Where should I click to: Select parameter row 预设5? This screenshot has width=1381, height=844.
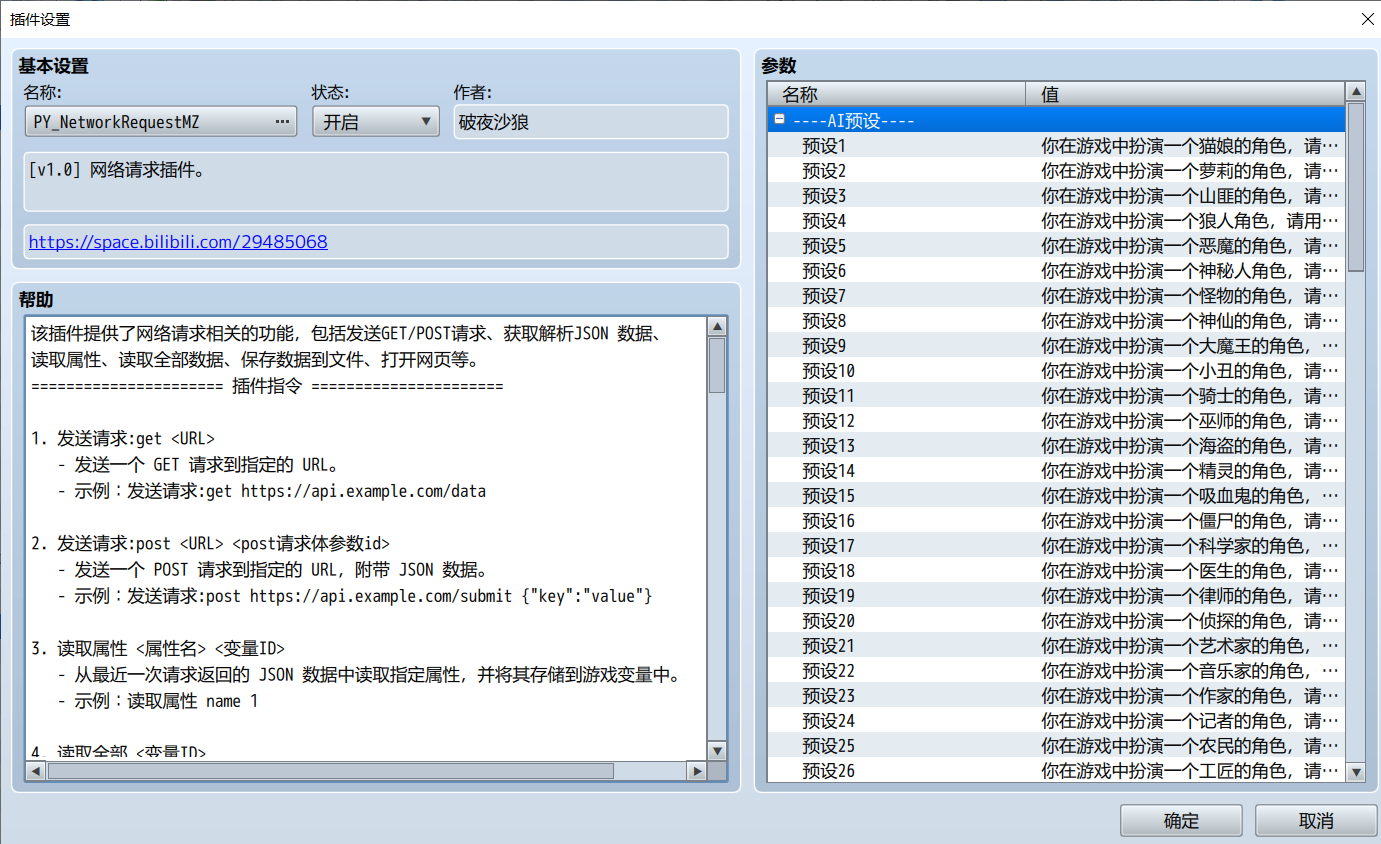[x=1056, y=245]
